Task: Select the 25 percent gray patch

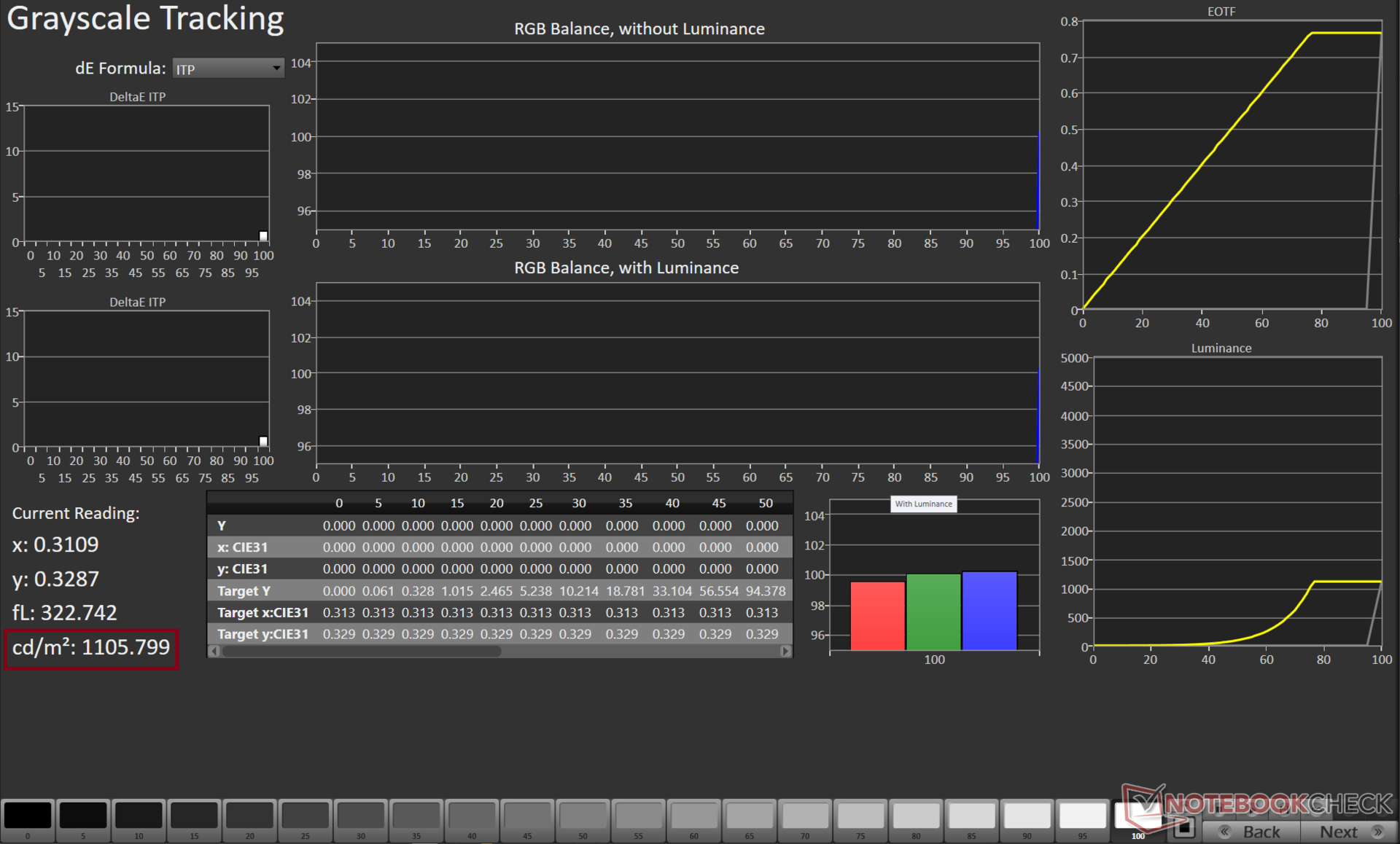Action: tap(305, 816)
